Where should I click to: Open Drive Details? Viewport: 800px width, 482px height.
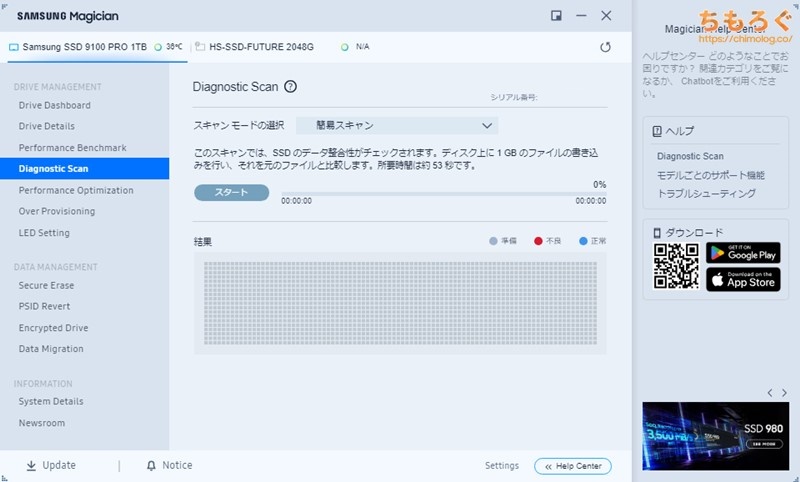pos(46,126)
